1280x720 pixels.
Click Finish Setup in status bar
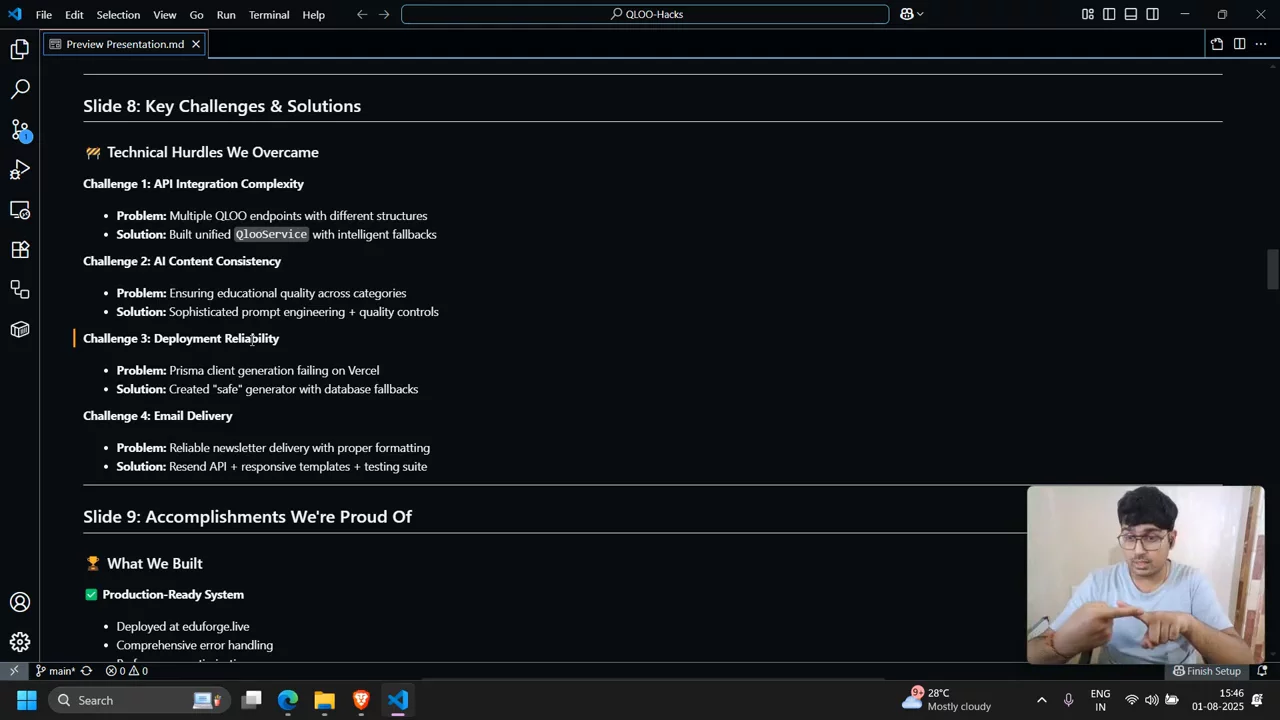(x=1207, y=671)
